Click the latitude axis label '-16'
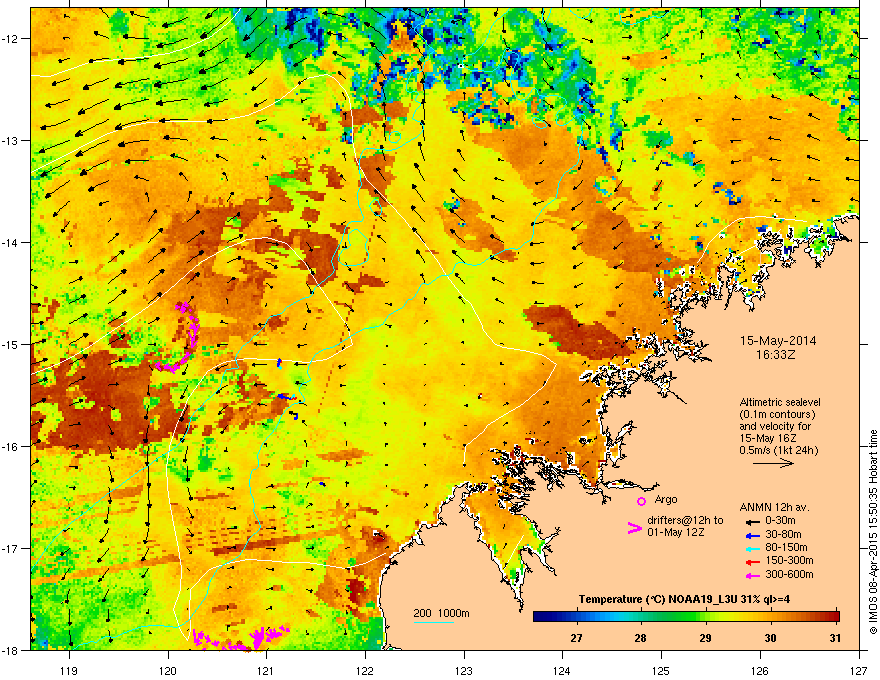 tap(11, 446)
